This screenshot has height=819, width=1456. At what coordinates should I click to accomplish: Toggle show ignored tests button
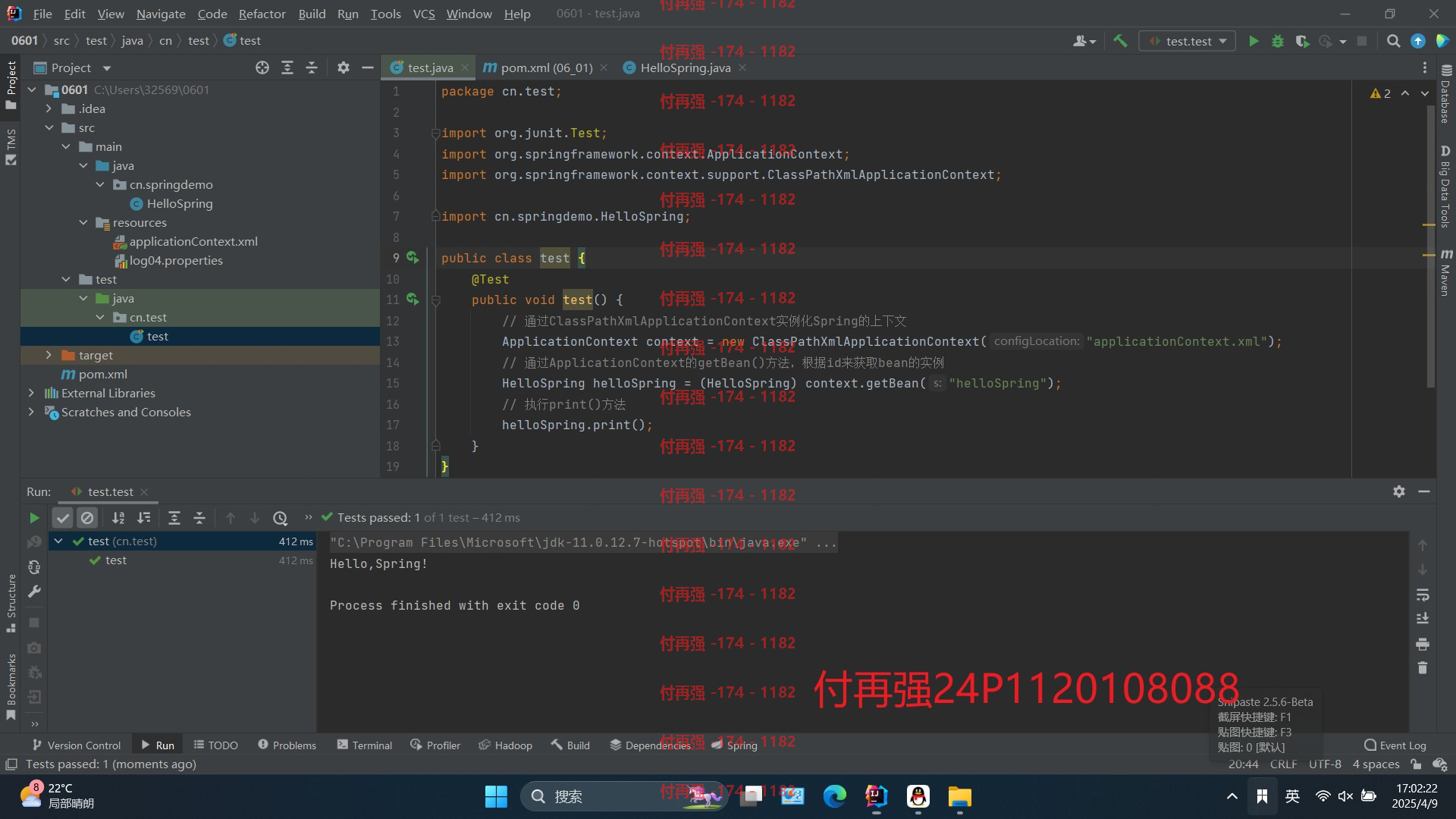pos(87,518)
